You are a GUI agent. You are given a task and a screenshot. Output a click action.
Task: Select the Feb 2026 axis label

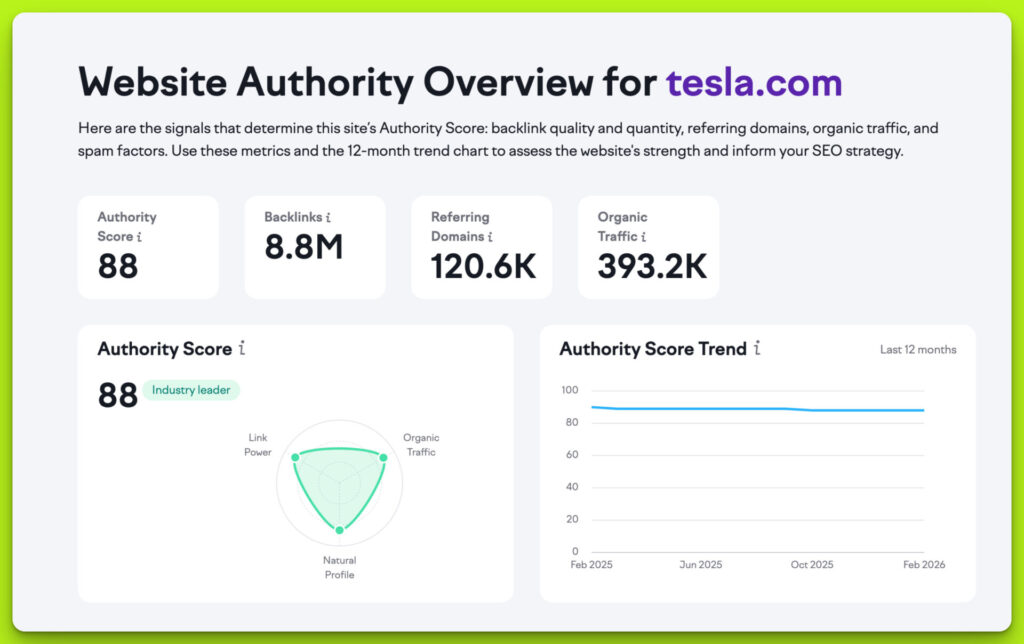point(923,564)
